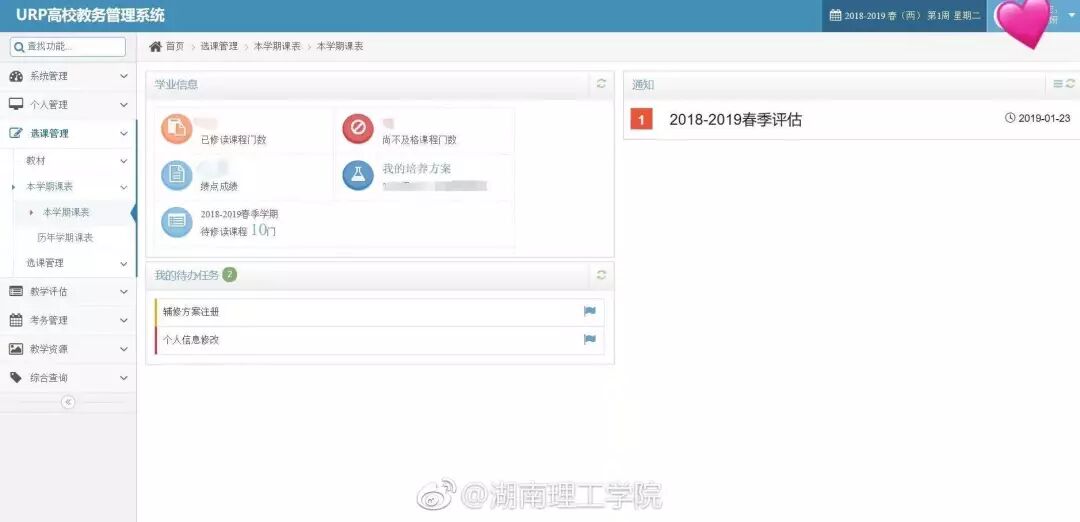Open the 通知 list menu icon

[x=1058, y=83]
